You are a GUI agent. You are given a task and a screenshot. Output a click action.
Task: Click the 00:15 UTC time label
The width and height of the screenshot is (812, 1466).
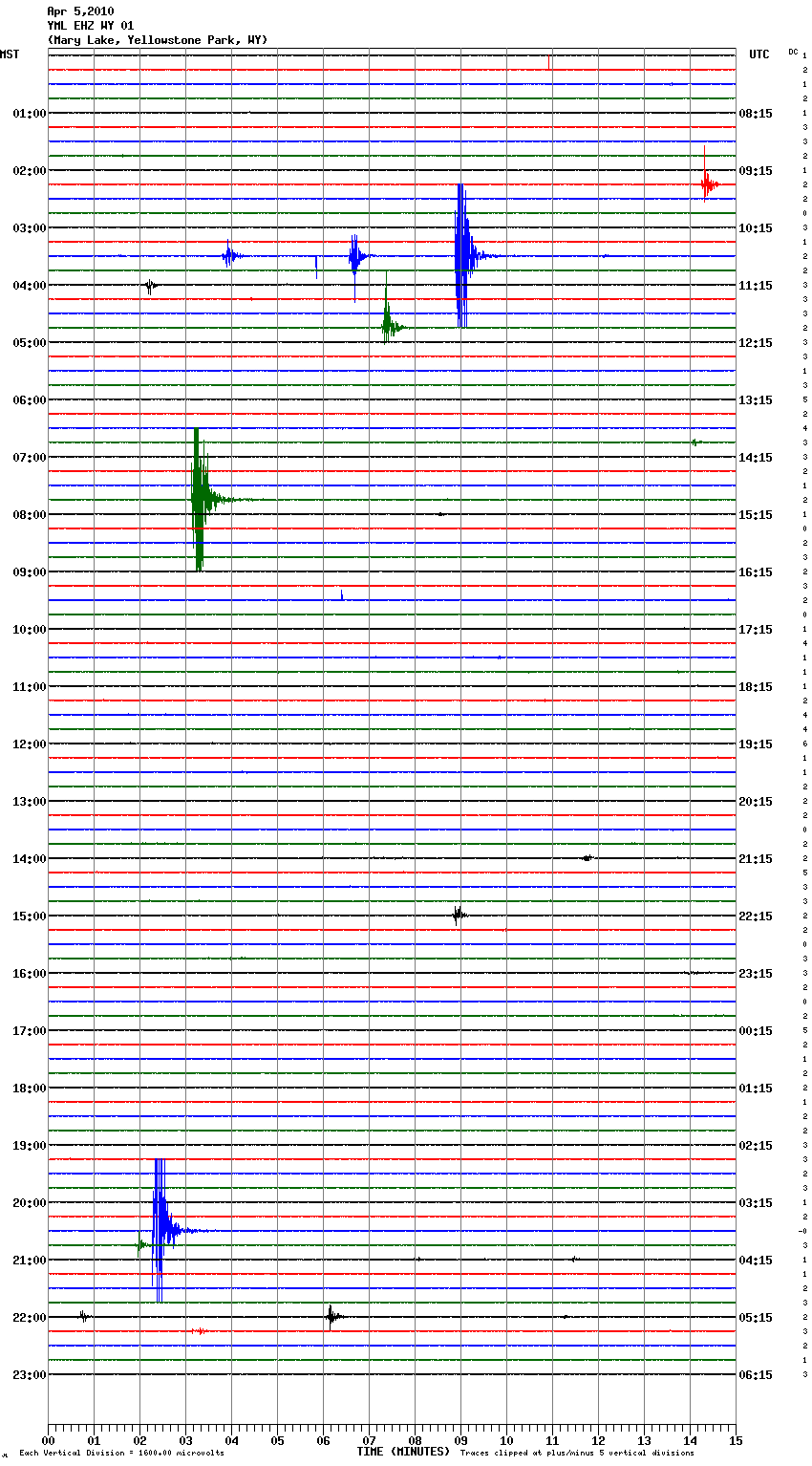[756, 1031]
